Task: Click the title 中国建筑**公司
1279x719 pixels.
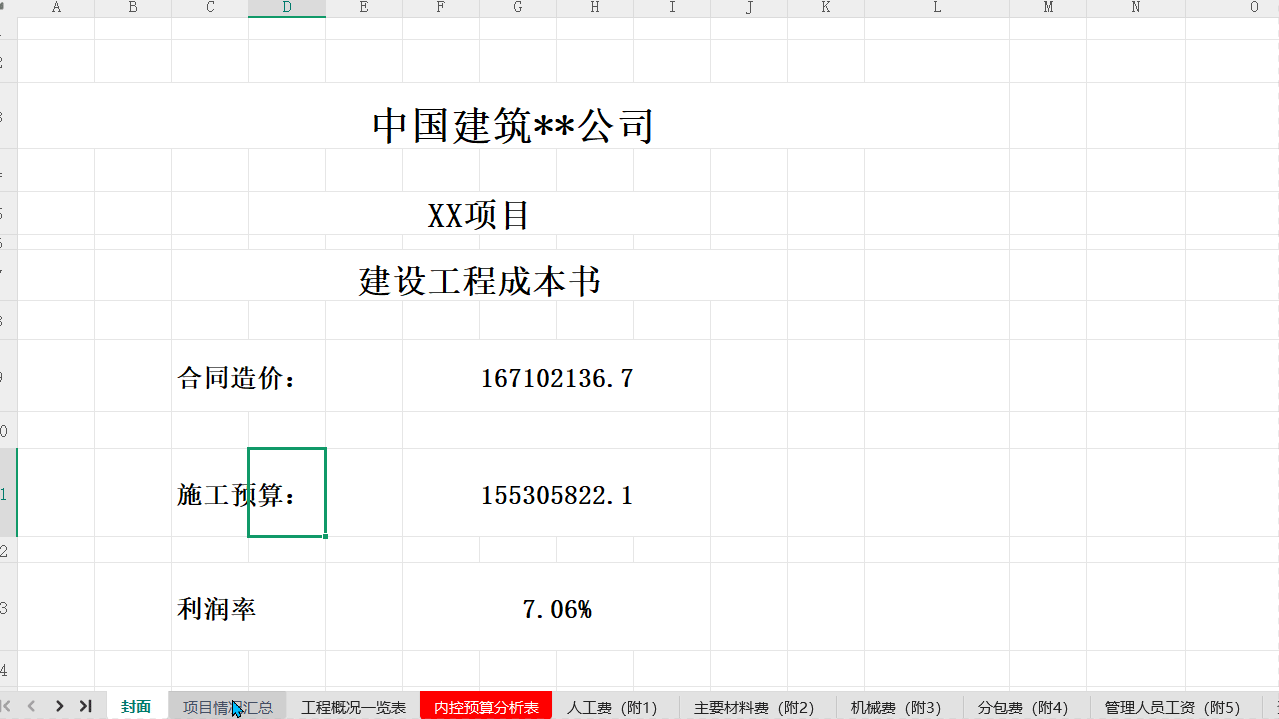Action: 513,126
